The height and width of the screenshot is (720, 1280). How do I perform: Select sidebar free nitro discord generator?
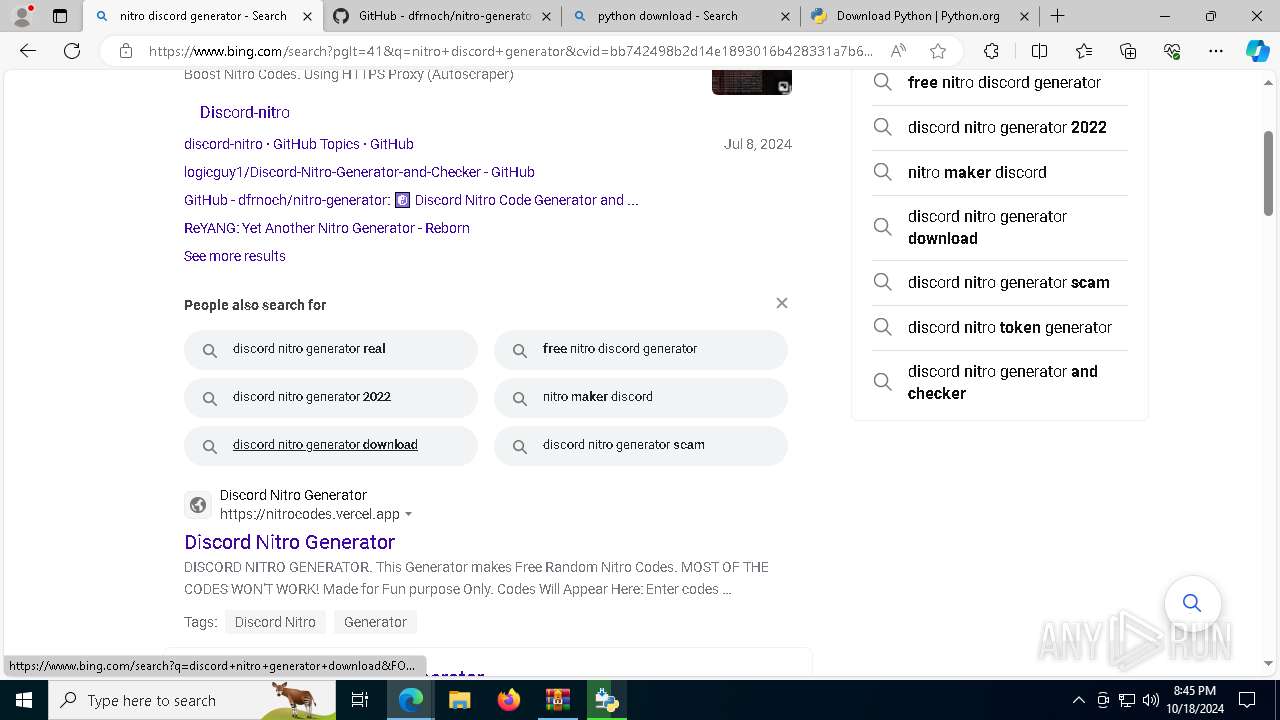(1000, 83)
